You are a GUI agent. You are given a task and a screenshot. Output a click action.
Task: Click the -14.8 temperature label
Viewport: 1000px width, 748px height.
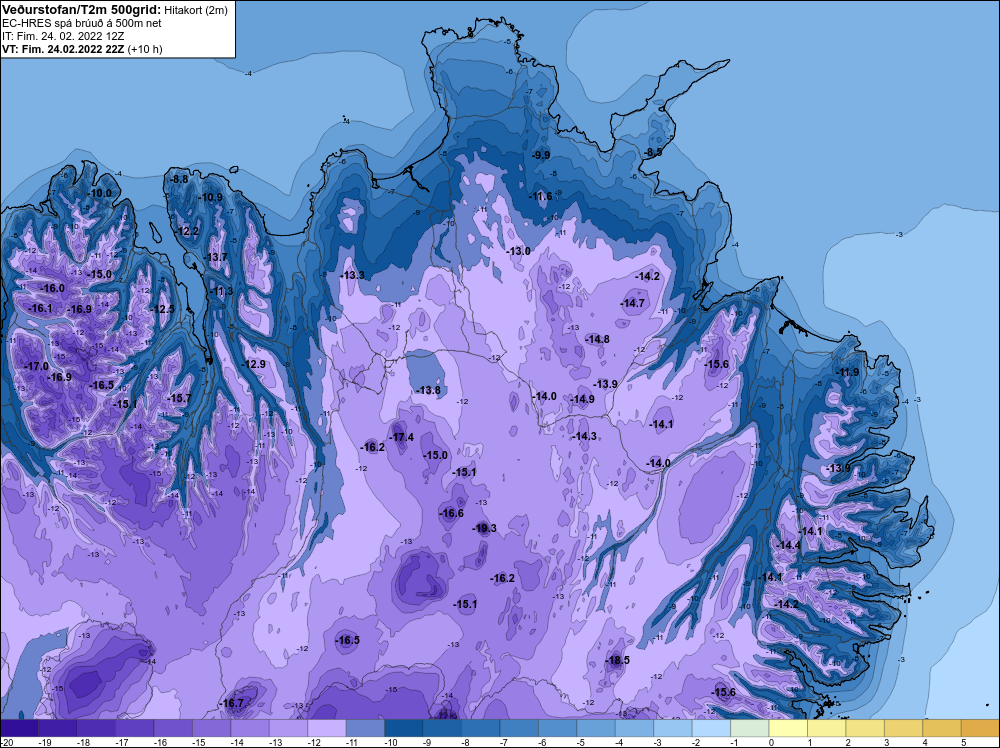598,339
